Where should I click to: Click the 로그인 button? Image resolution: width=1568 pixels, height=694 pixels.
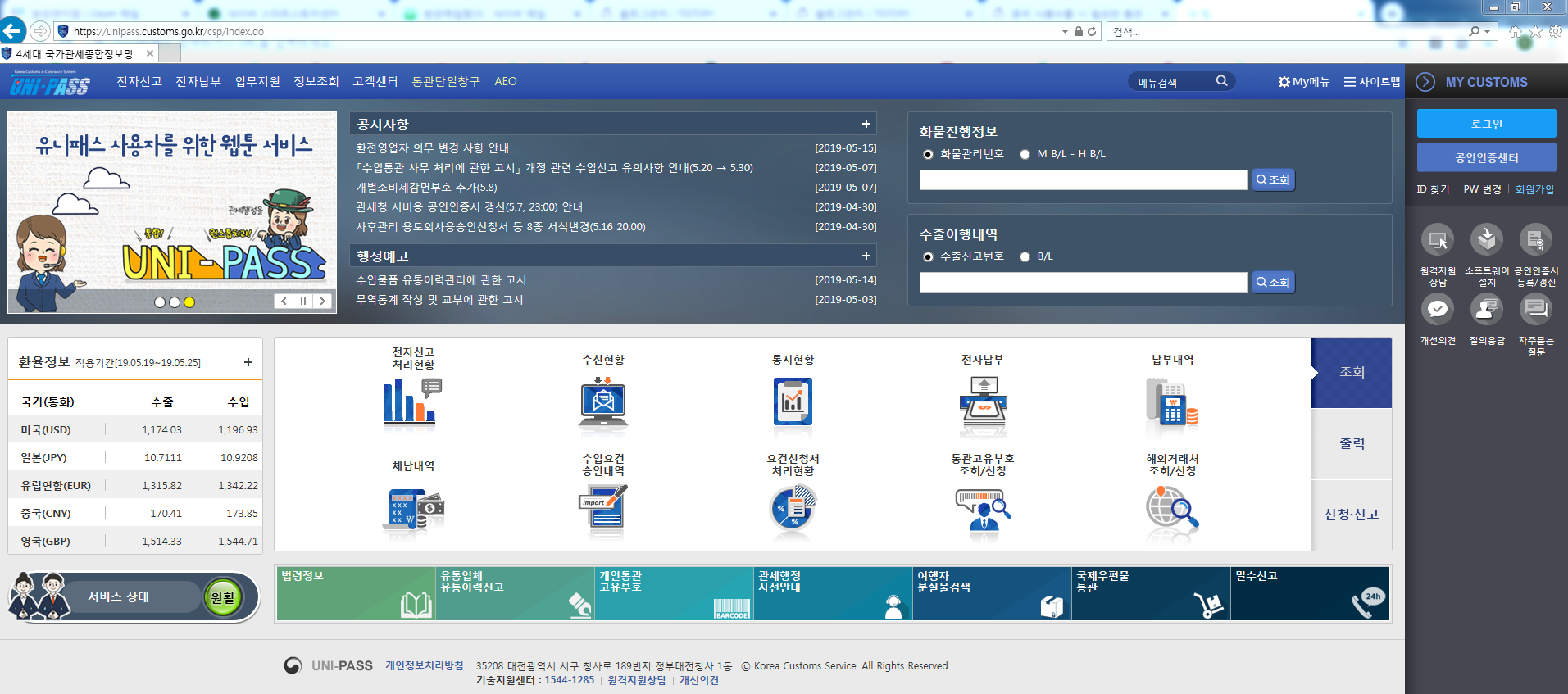coord(1487,124)
